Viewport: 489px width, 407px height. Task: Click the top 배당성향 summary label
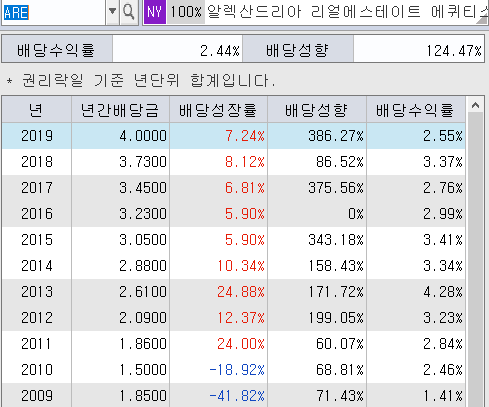click(x=298, y=49)
